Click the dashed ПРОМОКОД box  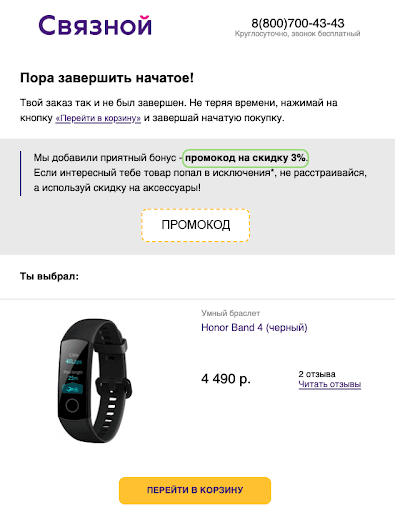(x=196, y=225)
